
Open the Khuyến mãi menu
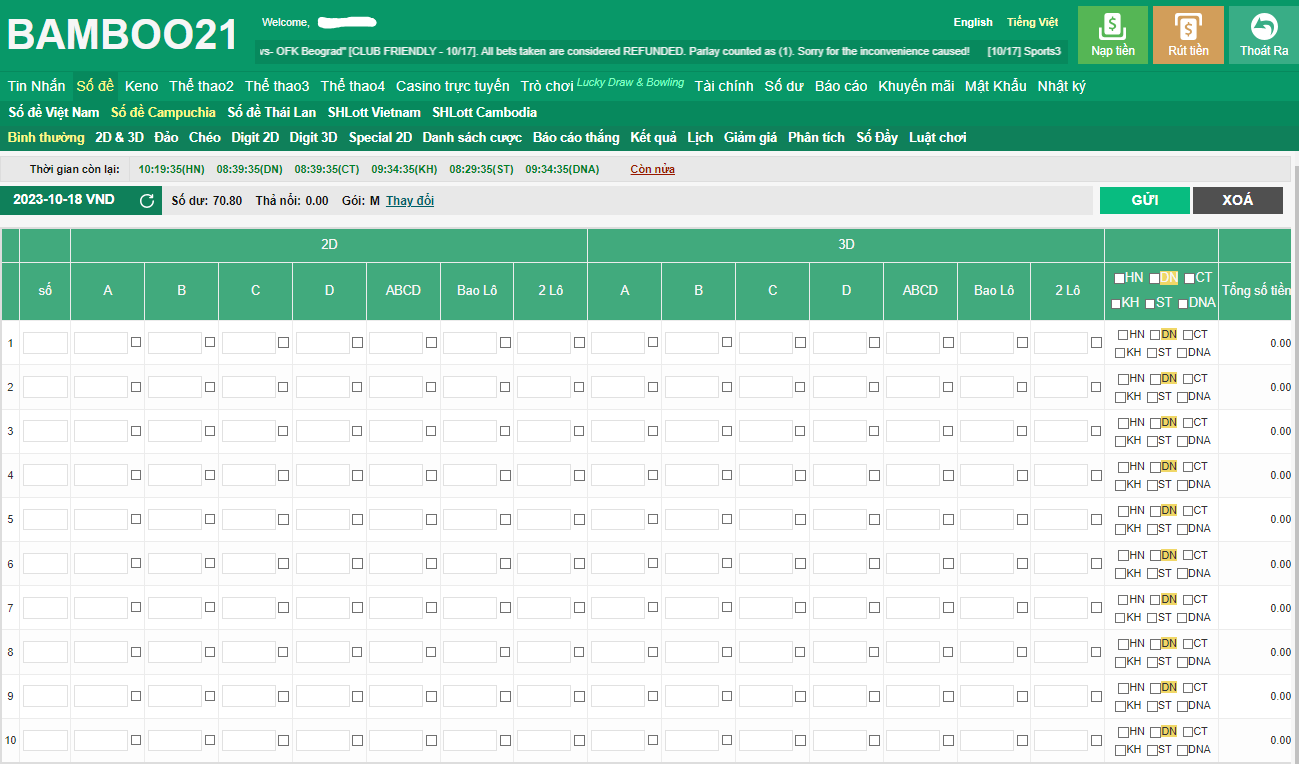pyautogui.click(x=916, y=86)
